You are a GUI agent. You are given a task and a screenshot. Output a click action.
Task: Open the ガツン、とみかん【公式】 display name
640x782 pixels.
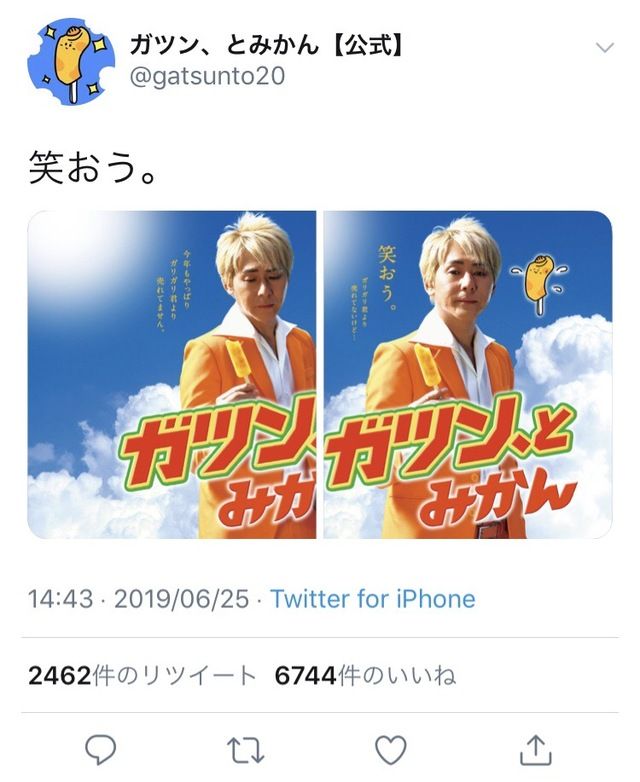pos(265,46)
